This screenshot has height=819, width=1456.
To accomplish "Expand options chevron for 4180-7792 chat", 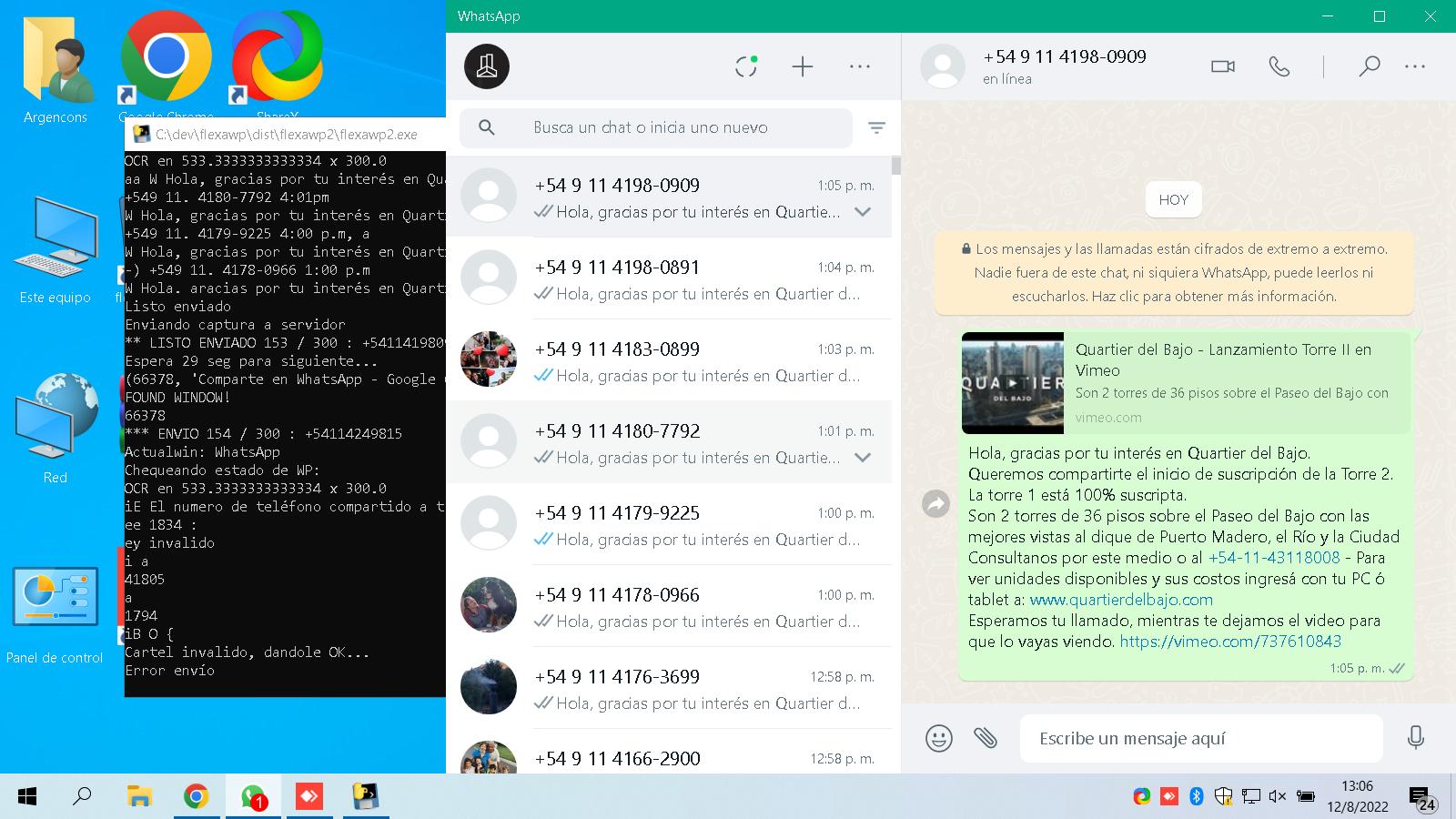I will point(863,458).
